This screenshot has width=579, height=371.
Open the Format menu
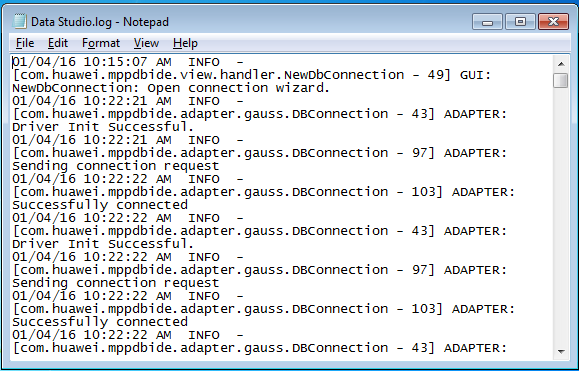click(101, 43)
